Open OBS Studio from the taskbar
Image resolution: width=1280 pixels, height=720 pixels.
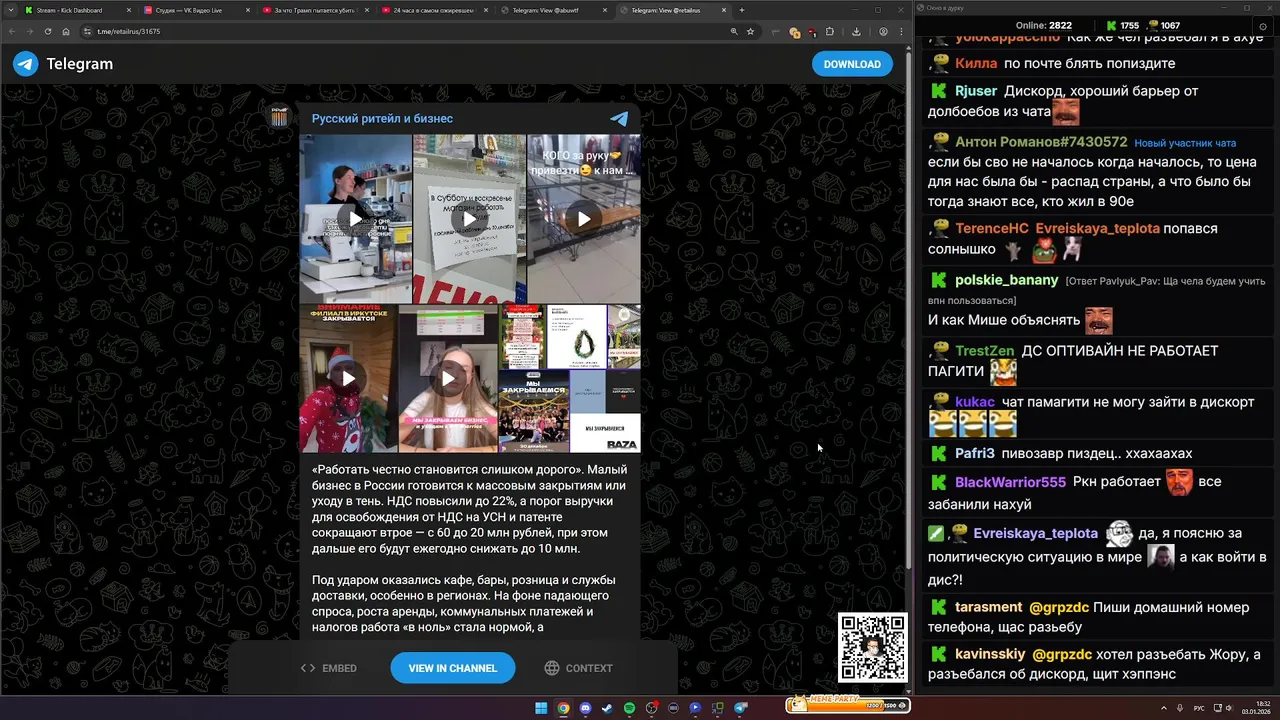coord(651,708)
